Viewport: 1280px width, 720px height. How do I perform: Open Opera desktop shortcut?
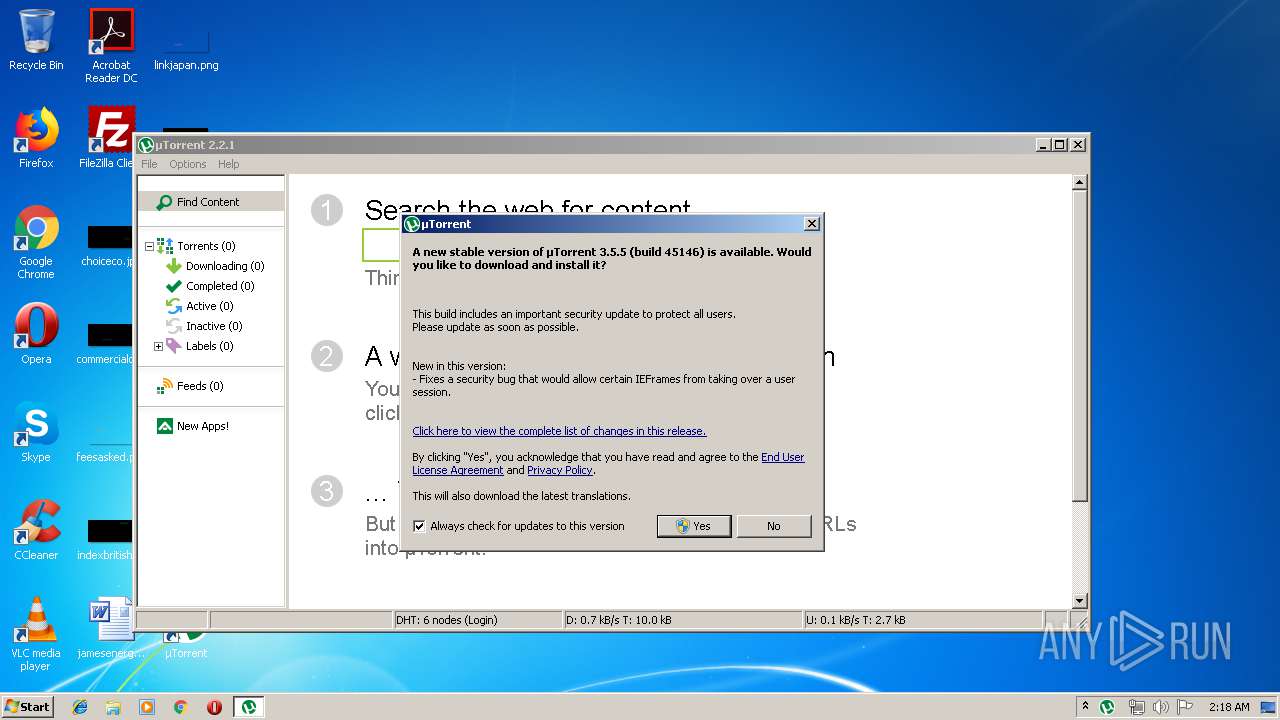pos(36,334)
